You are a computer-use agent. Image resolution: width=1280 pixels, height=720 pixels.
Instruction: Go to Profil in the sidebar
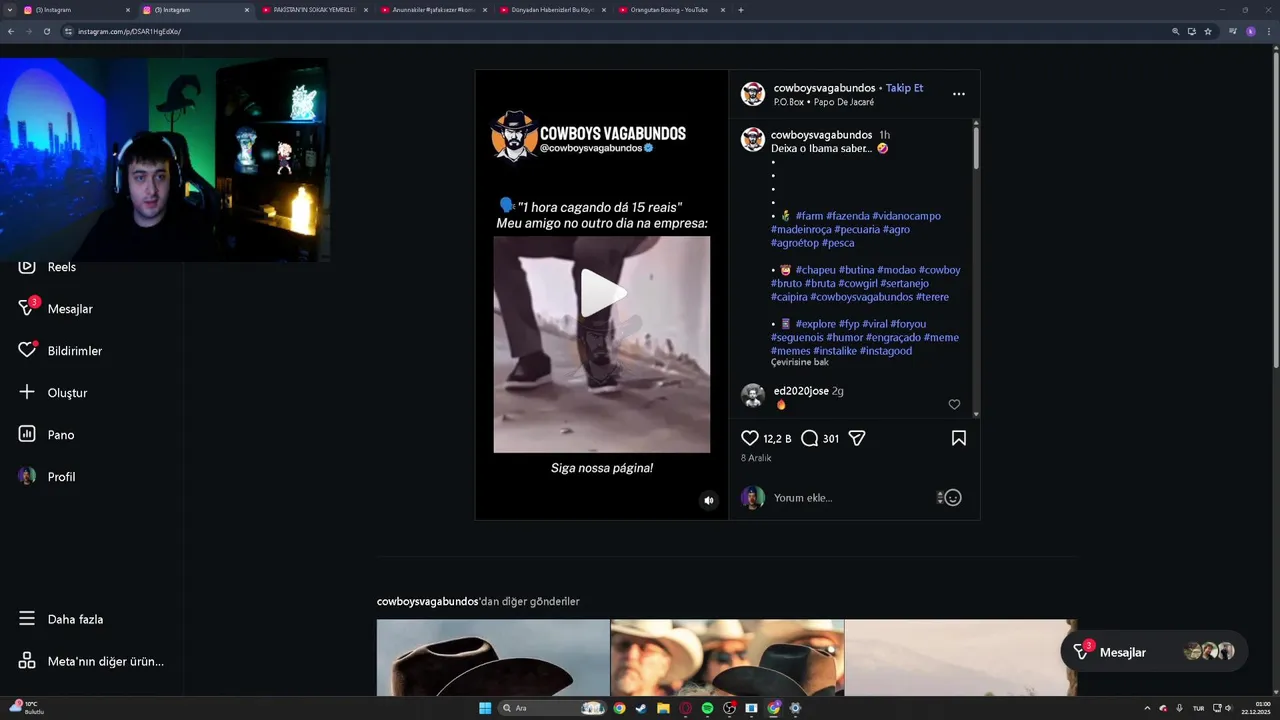[47, 477]
